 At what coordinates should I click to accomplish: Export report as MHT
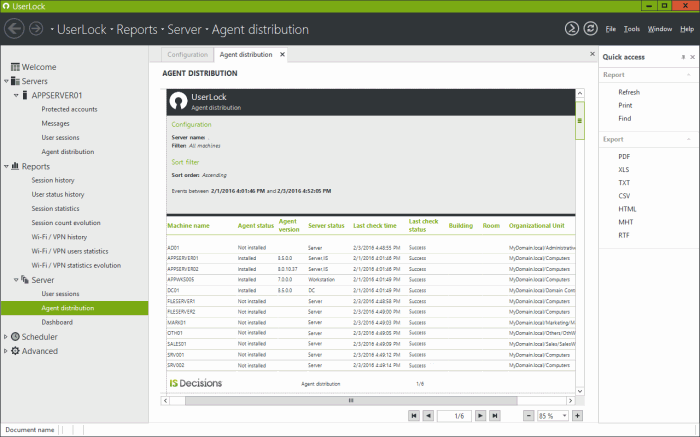[625, 222]
